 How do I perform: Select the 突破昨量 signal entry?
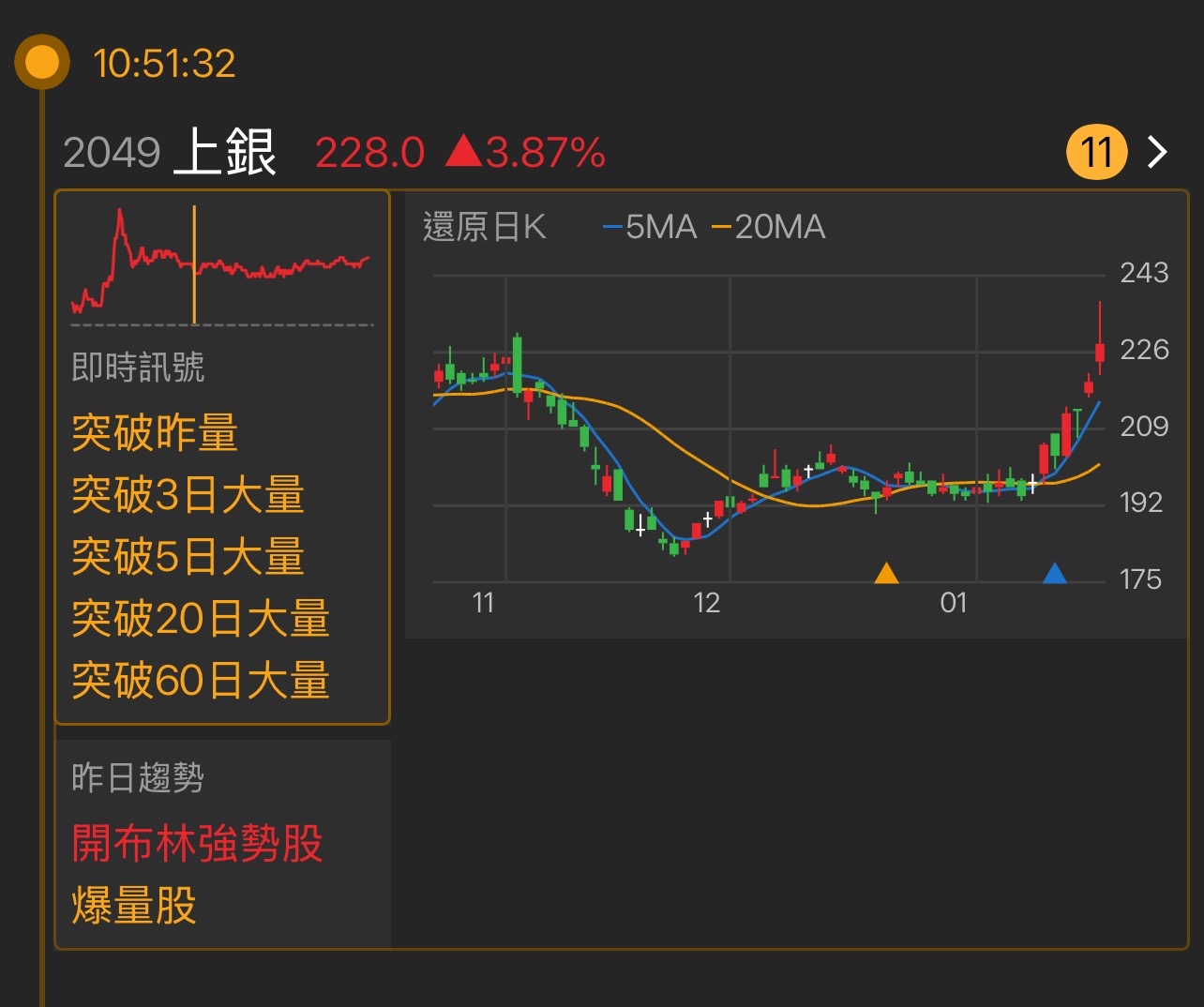click(x=156, y=434)
